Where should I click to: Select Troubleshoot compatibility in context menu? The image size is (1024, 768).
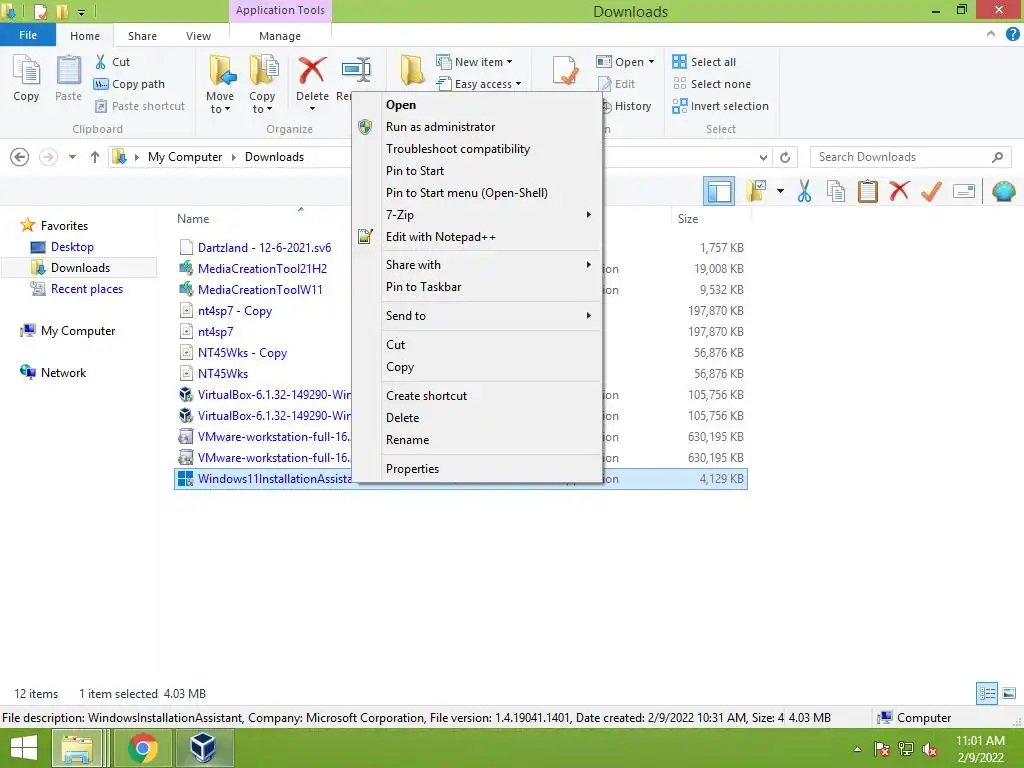[x=477, y=149]
